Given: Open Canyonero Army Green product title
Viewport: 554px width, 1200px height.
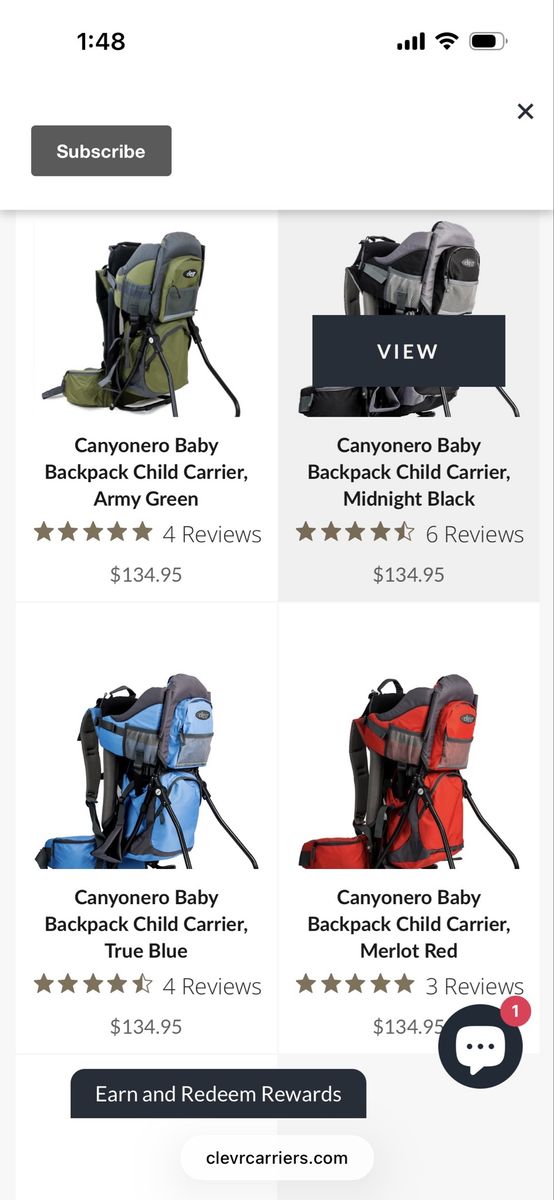Looking at the screenshot, I should click(x=146, y=472).
